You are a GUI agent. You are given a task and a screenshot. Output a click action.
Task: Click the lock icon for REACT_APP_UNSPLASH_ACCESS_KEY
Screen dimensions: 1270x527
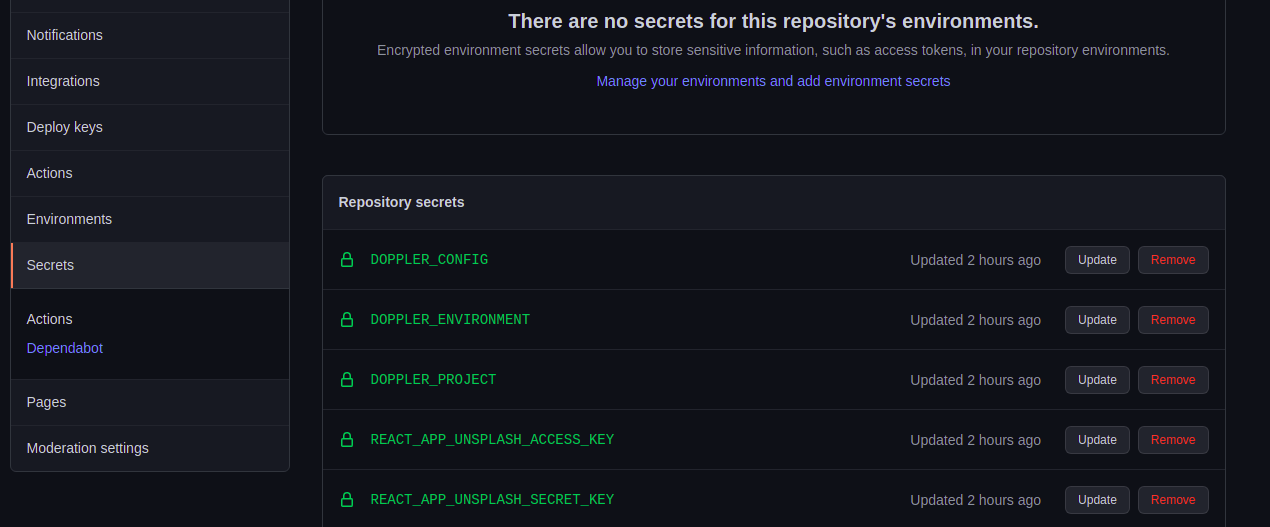coord(347,440)
